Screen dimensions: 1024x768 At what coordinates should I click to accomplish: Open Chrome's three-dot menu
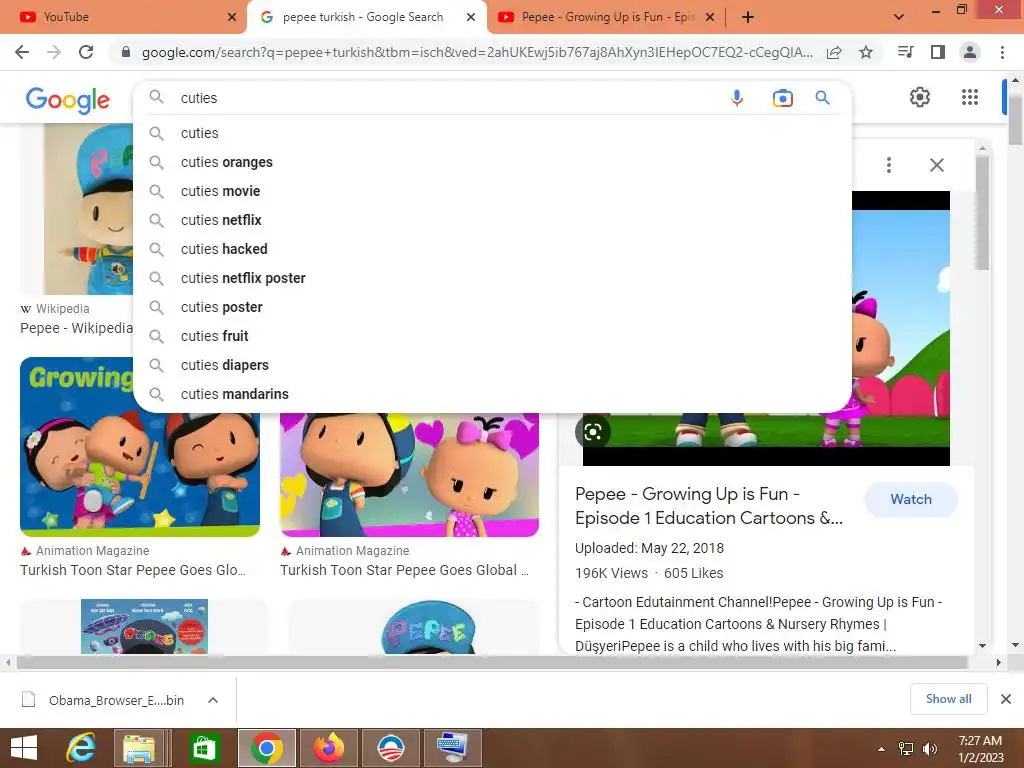point(1002,52)
